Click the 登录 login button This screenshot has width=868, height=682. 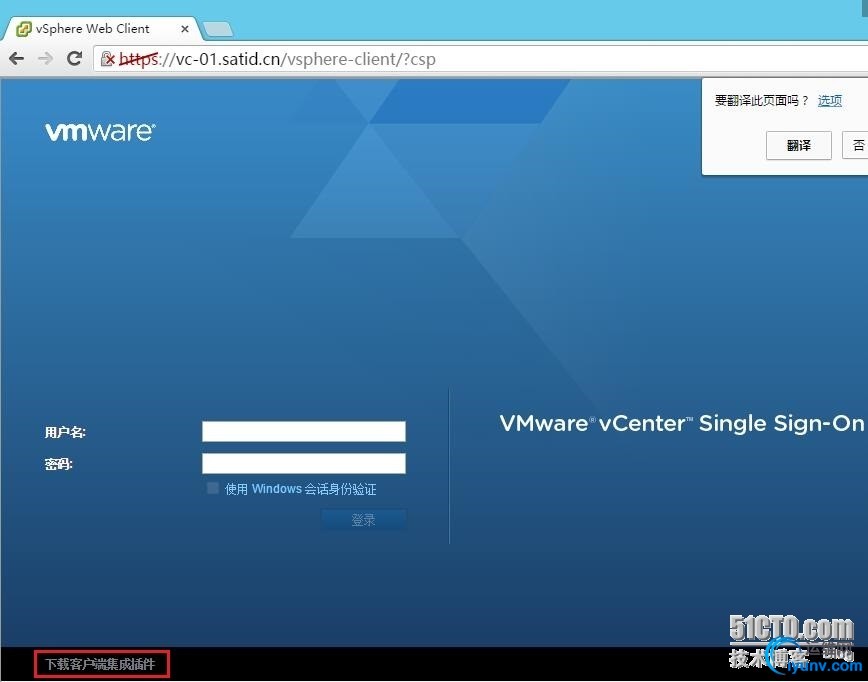(364, 520)
